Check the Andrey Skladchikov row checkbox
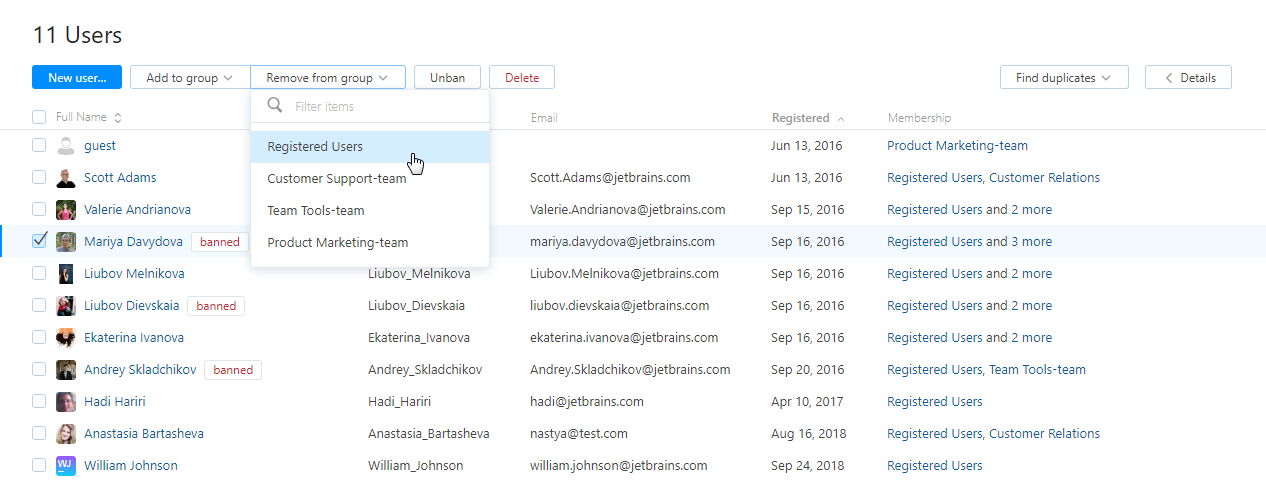 point(39,369)
